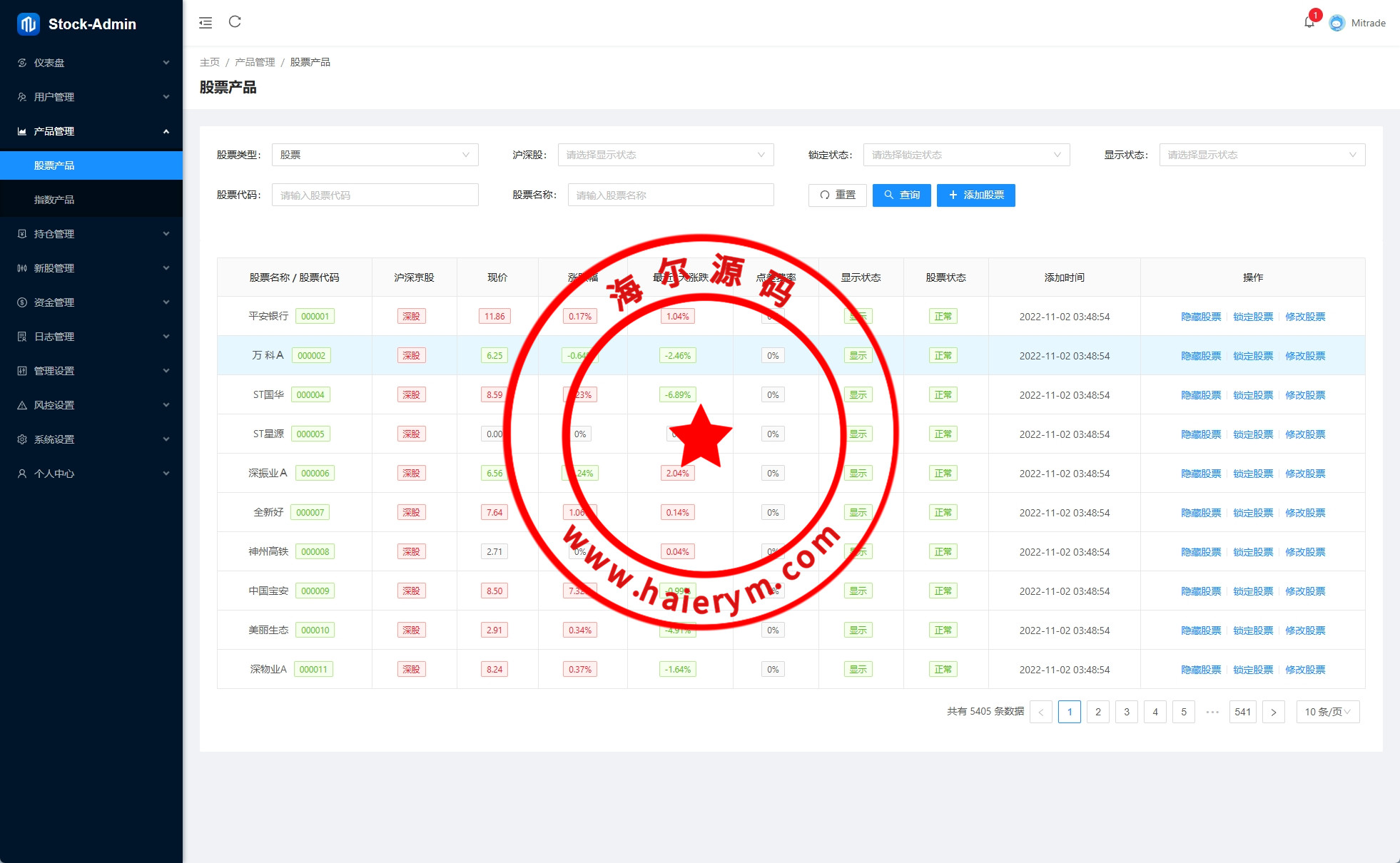
Task: Click the Stock-Admin logo icon
Action: click(28, 24)
